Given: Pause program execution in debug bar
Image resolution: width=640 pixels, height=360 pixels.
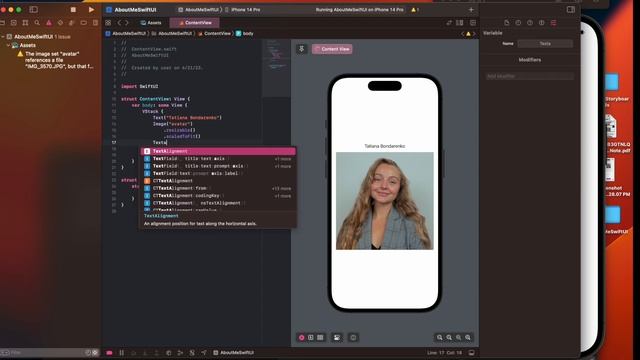Looking at the screenshot, I should [x=121, y=353].
